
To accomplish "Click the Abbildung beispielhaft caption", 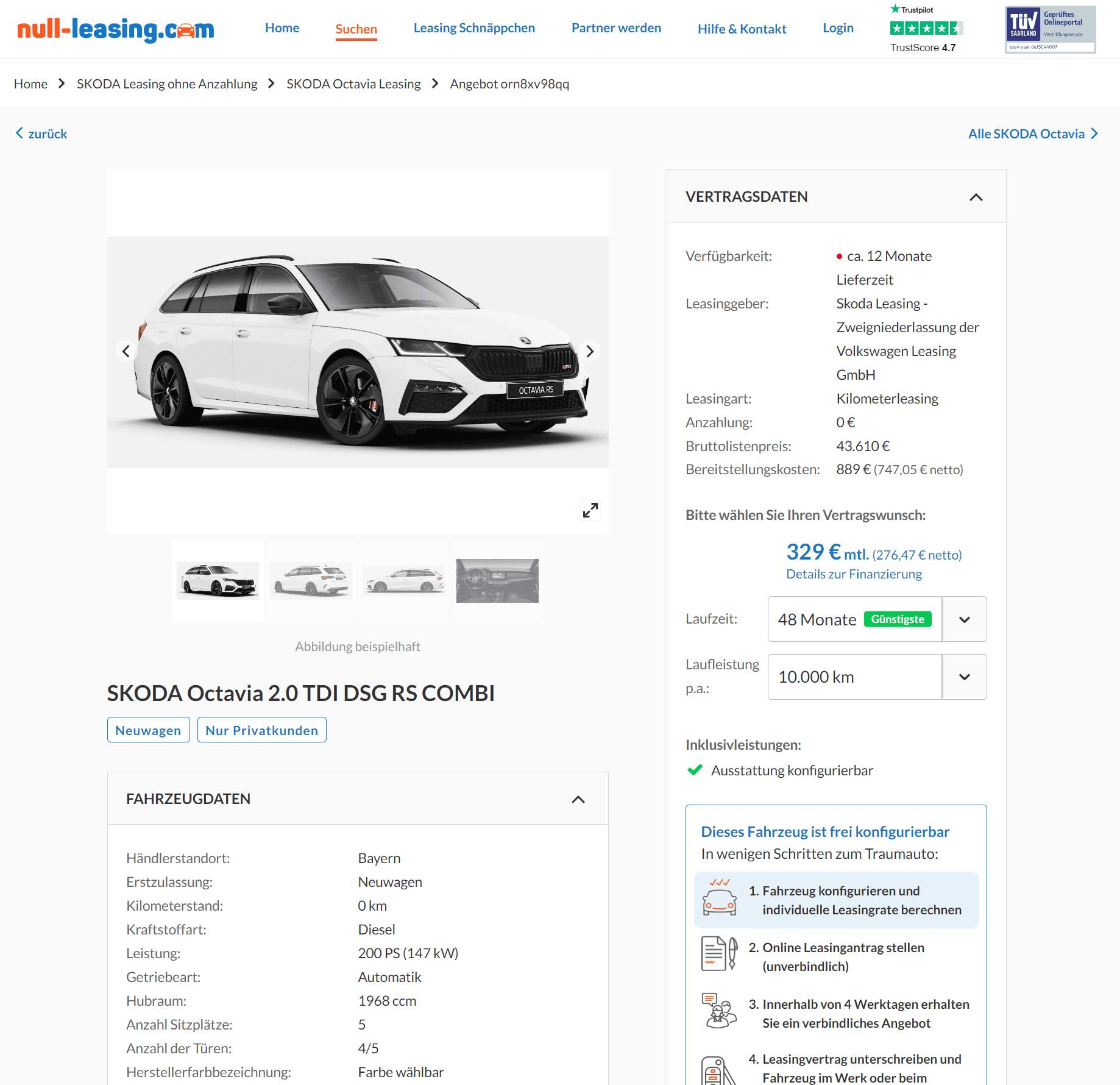I will [x=358, y=647].
